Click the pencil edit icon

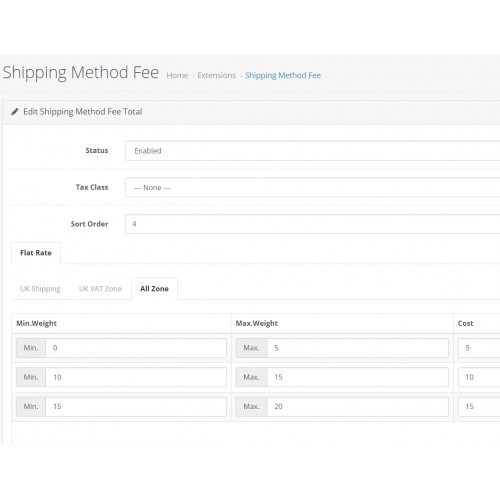(14, 112)
